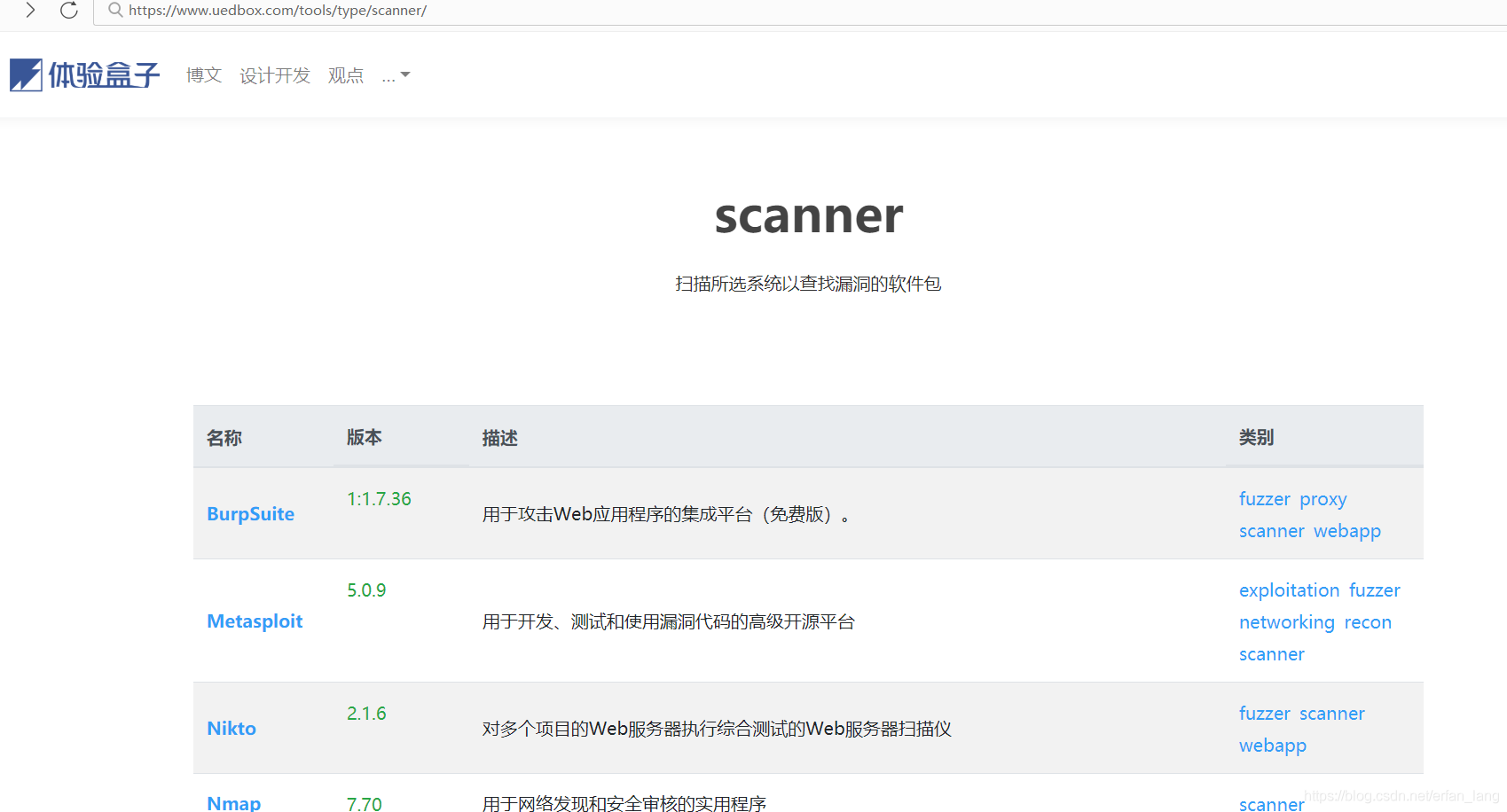
Task: Open the scanner tag in Nmap row
Action: coord(1272,804)
